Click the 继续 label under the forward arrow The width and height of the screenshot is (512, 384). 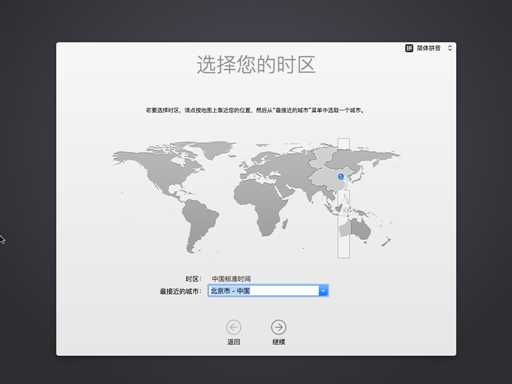[x=279, y=342]
